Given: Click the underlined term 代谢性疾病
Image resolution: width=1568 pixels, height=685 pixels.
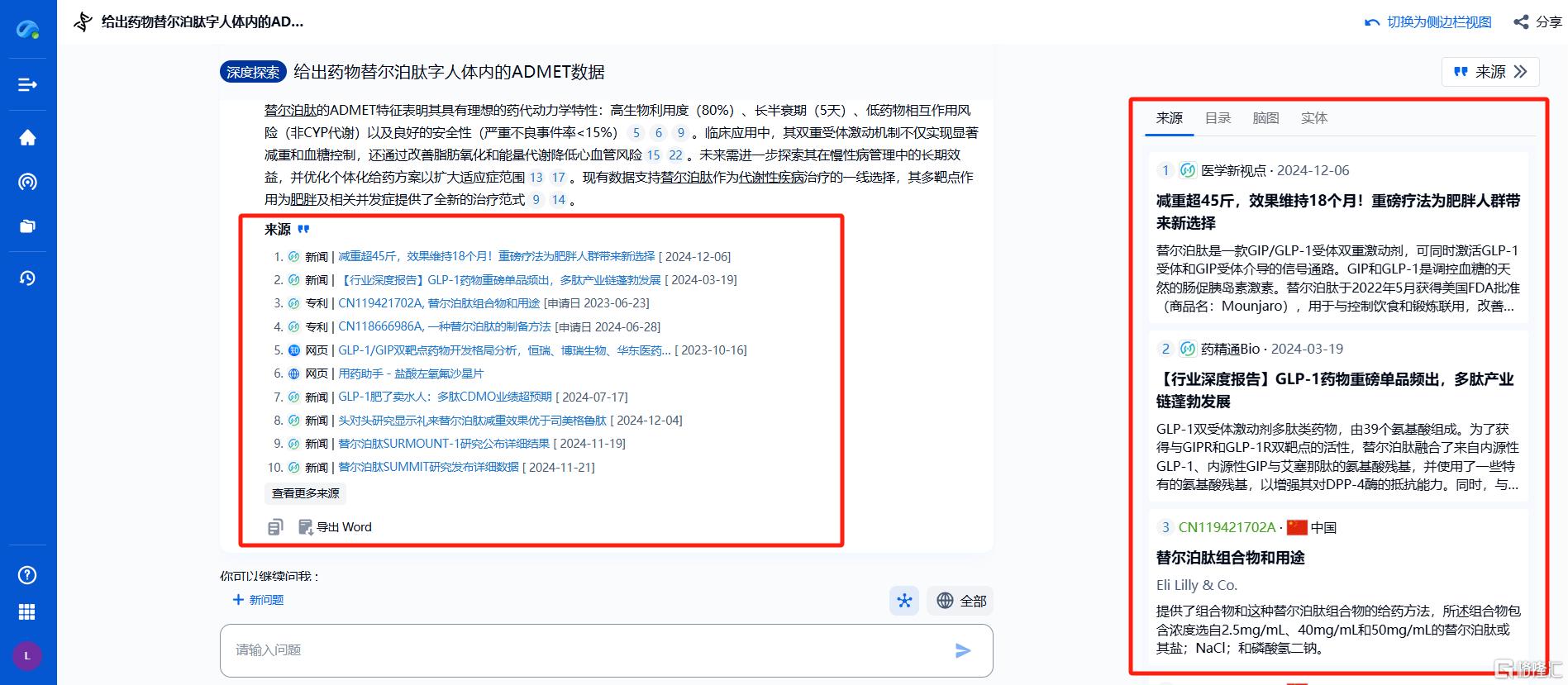Looking at the screenshot, I should point(772,177).
